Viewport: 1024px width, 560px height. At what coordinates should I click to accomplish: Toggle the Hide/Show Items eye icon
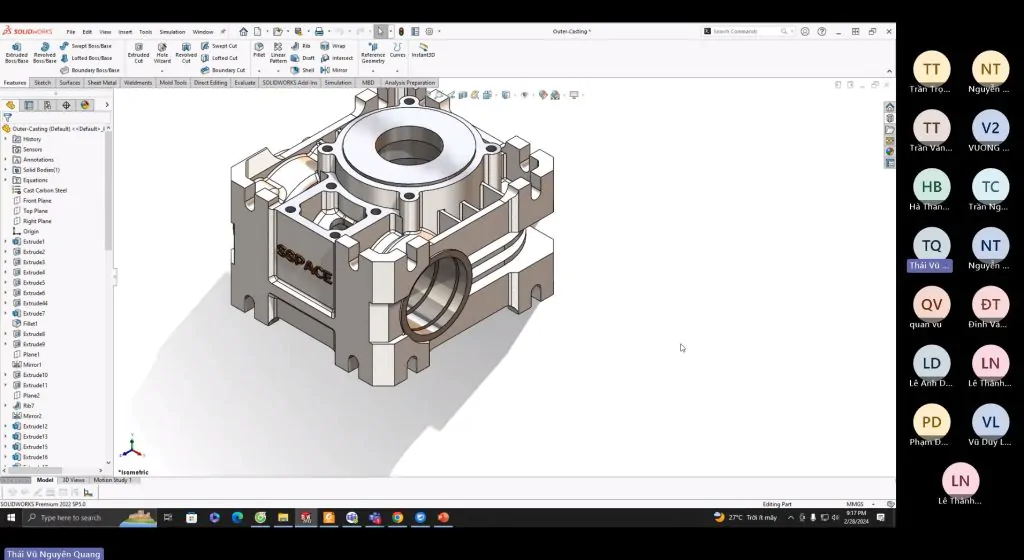click(x=524, y=95)
